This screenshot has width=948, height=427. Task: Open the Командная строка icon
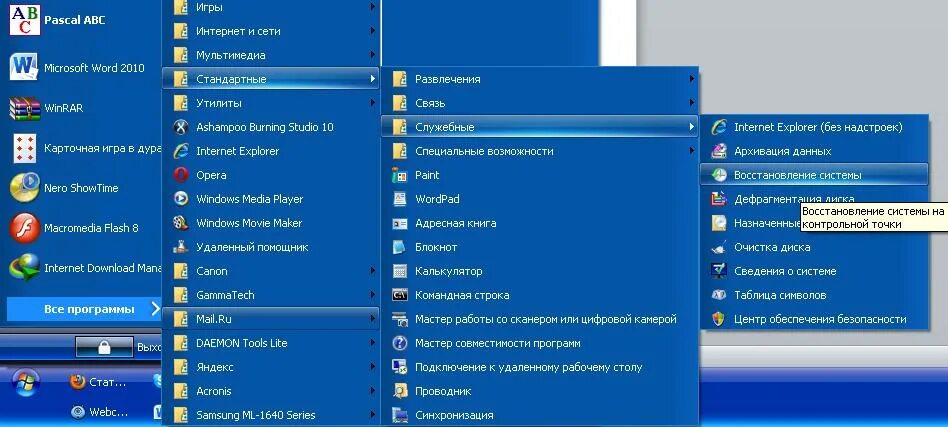[400, 295]
